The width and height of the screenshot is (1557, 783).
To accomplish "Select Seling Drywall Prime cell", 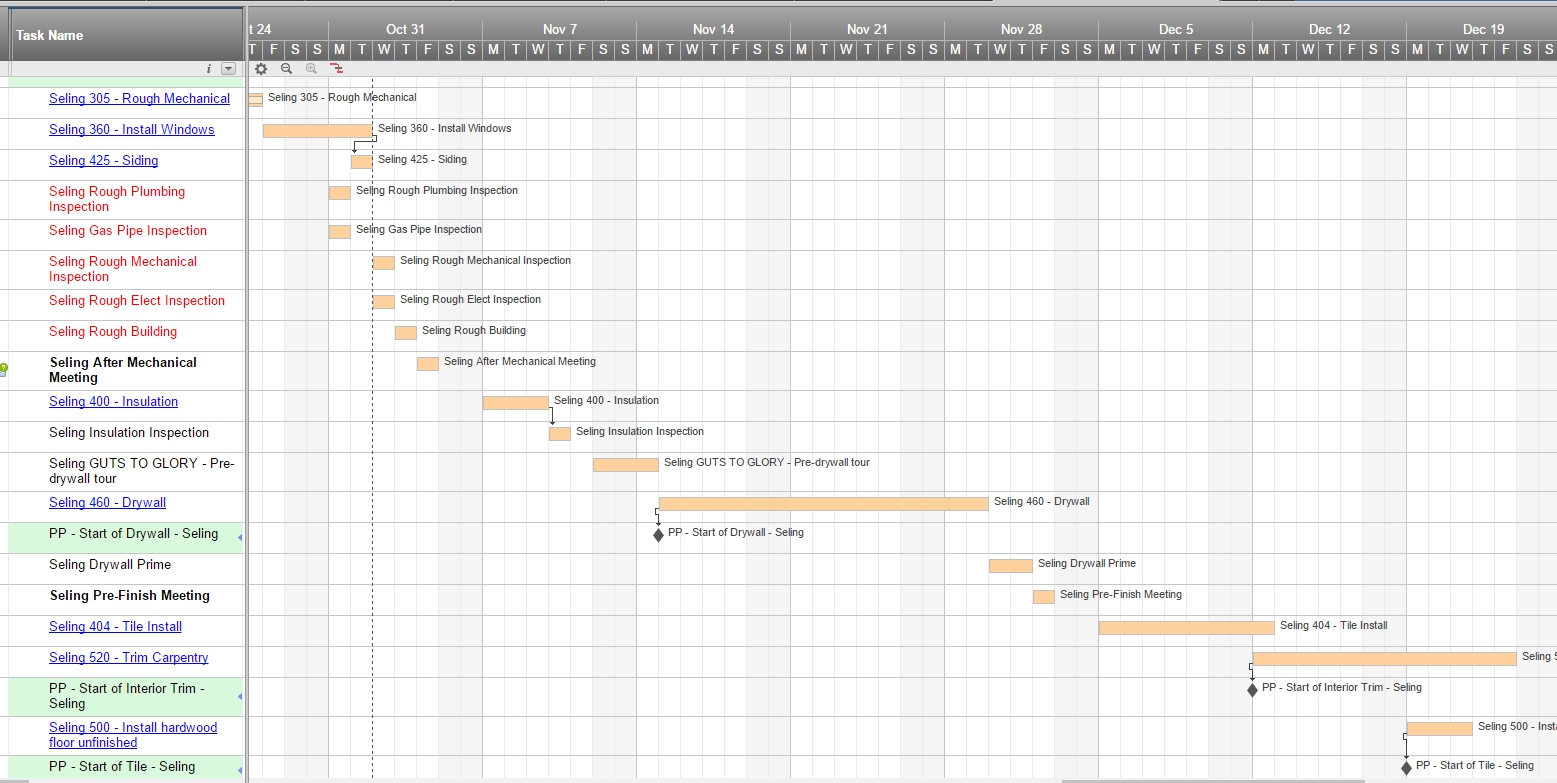I will (x=126, y=569).
